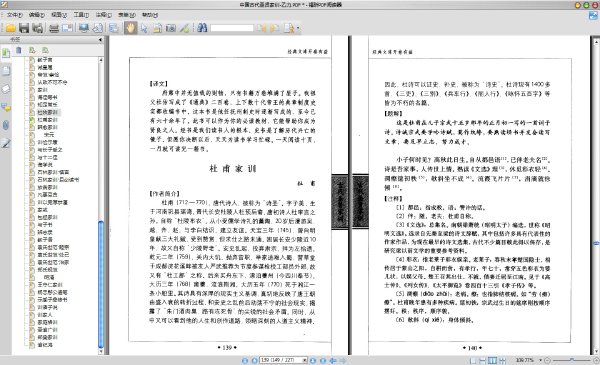
Task: Save the document with the floppy disk icon
Action: [24, 28]
